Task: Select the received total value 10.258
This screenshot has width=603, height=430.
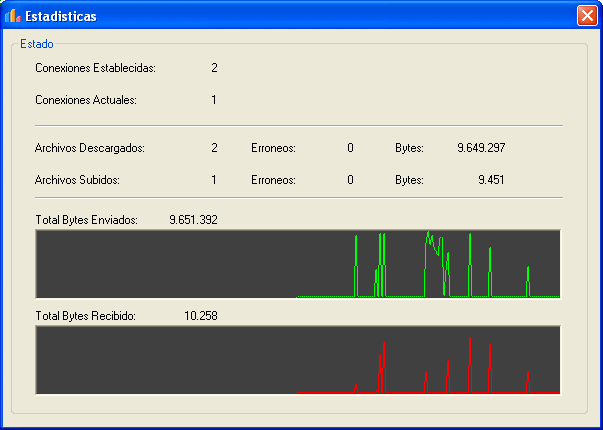Action: tap(201, 315)
